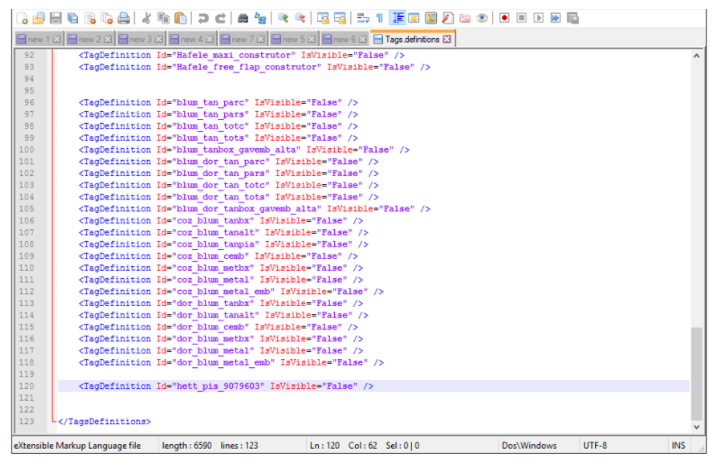This screenshot has width=723, height=466.
Task: Open the Replace dialog icon
Action: [x=261, y=18]
